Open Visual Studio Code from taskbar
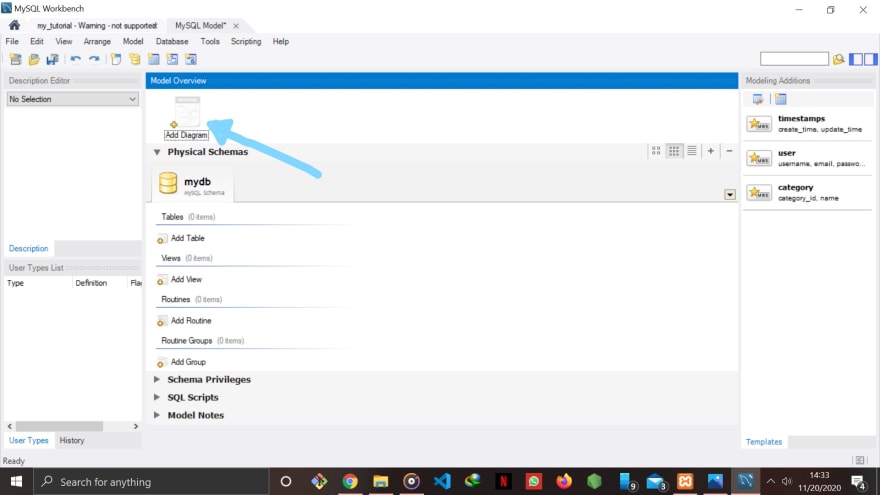880x495 pixels. pos(442,482)
